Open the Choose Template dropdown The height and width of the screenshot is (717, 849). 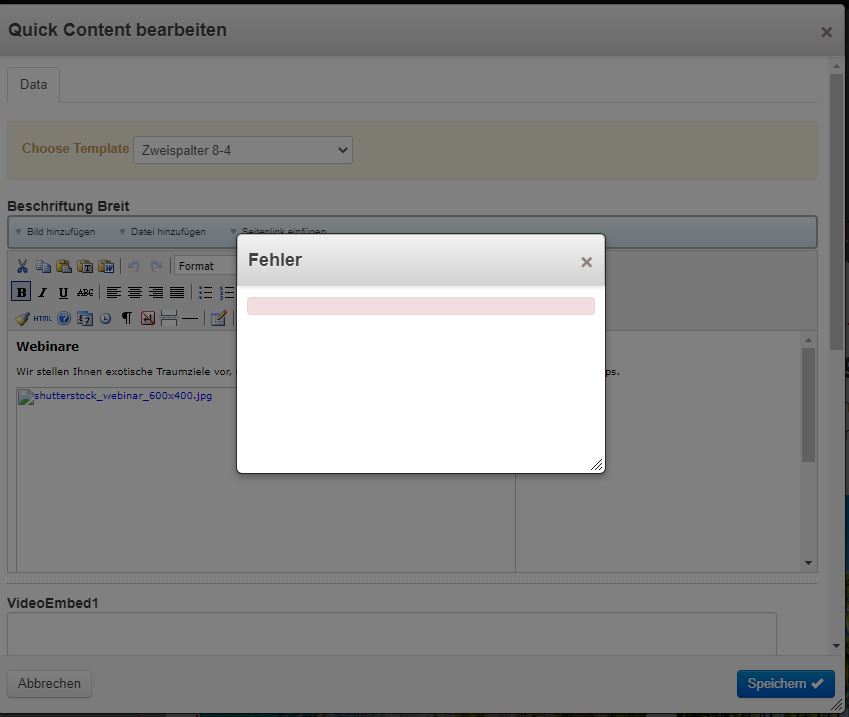(242, 151)
